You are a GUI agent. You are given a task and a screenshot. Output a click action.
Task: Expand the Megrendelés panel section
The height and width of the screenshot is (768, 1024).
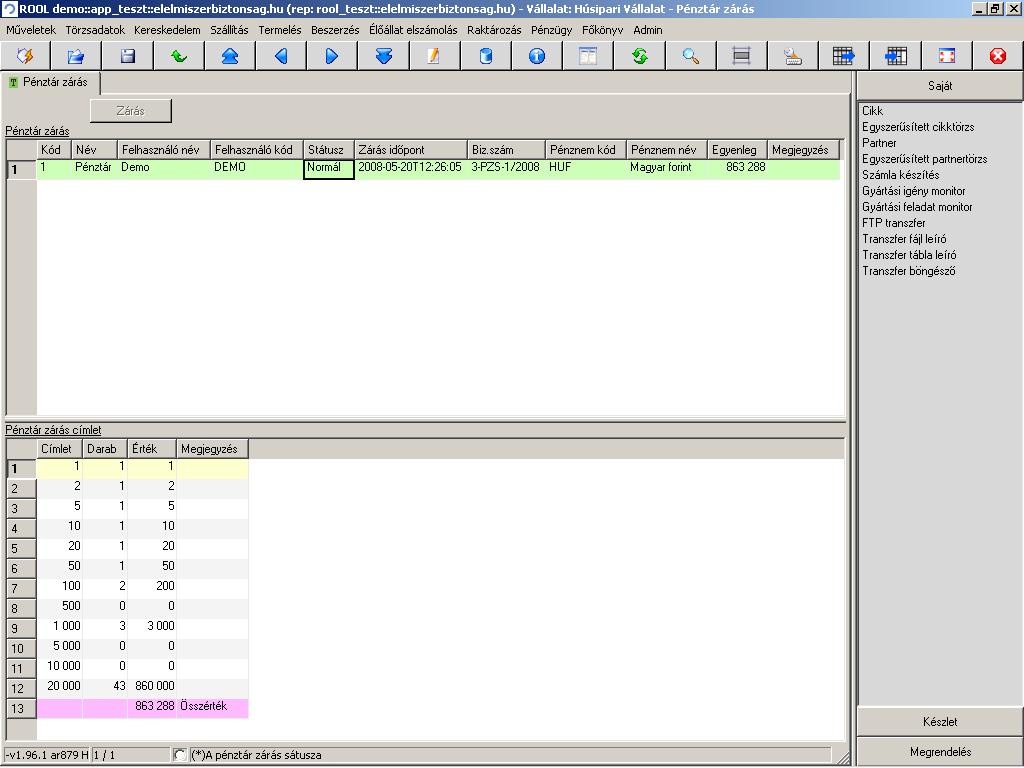(x=940, y=752)
